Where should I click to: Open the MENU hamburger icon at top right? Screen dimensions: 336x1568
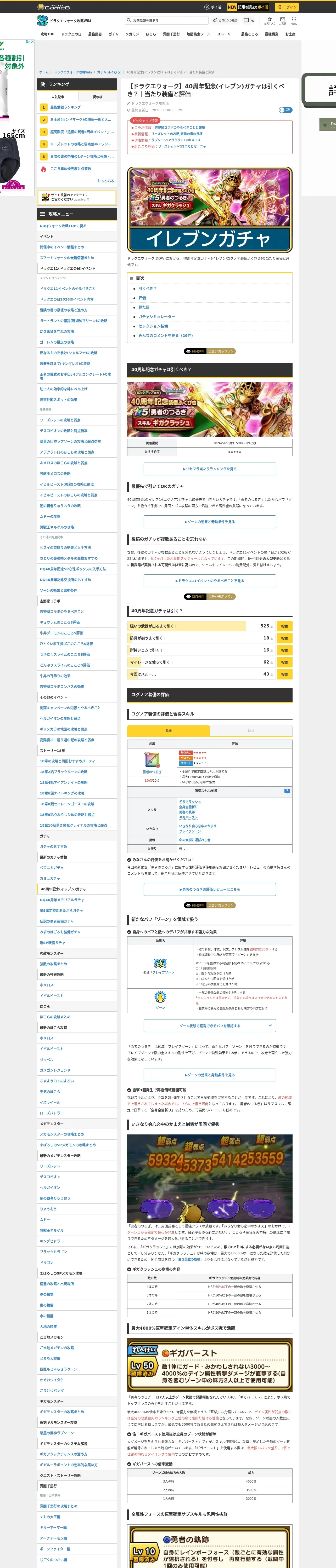(x=294, y=20)
